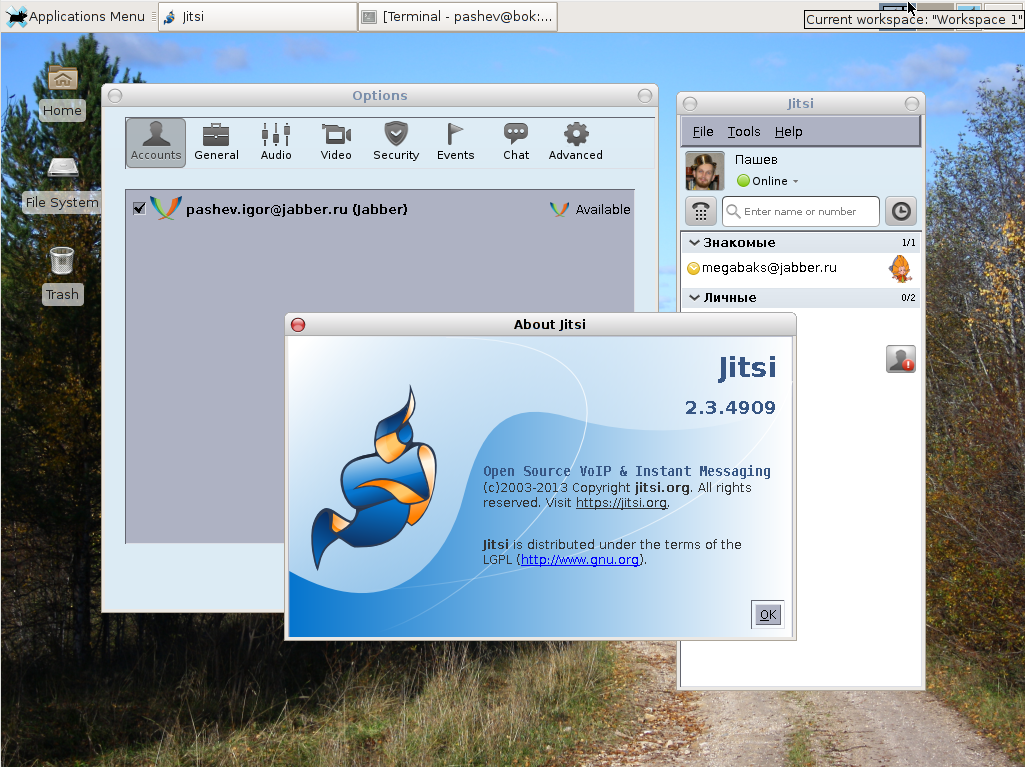
Task: Open the File menu in Jitsi
Action: coord(703,131)
